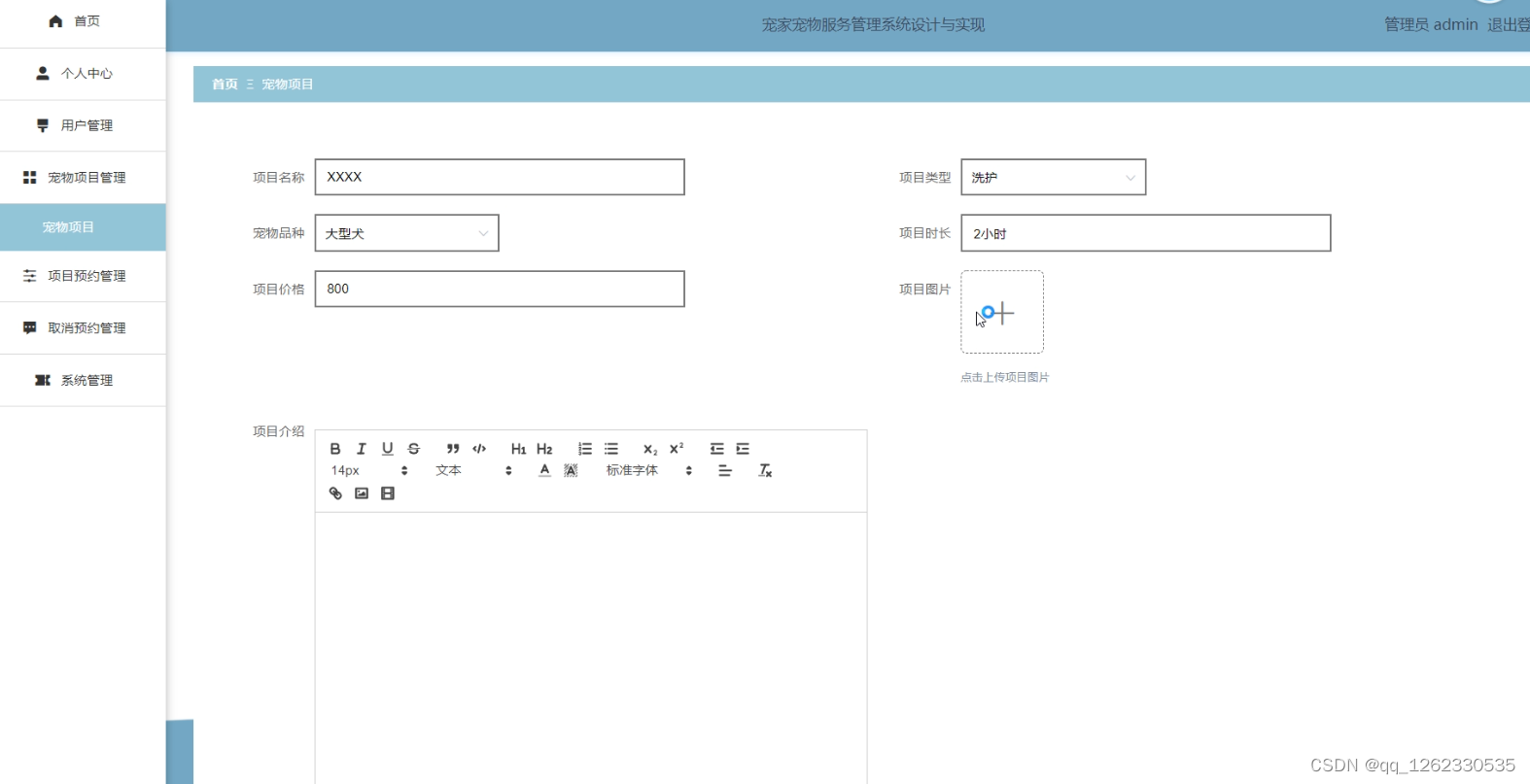Increase the text indent

[743, 449]
